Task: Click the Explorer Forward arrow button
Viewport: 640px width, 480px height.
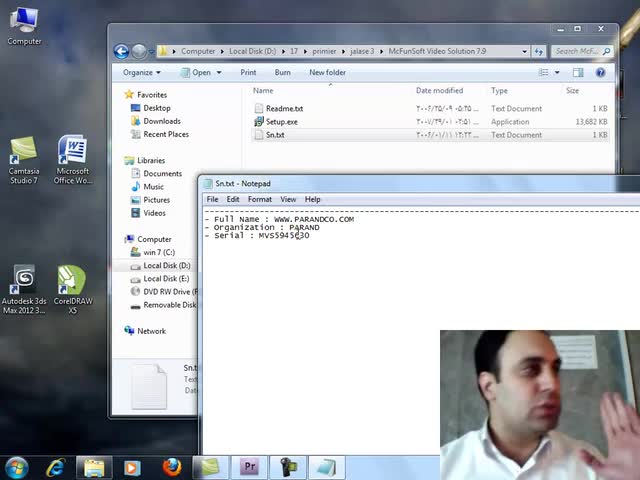Action: pos(139,51)
